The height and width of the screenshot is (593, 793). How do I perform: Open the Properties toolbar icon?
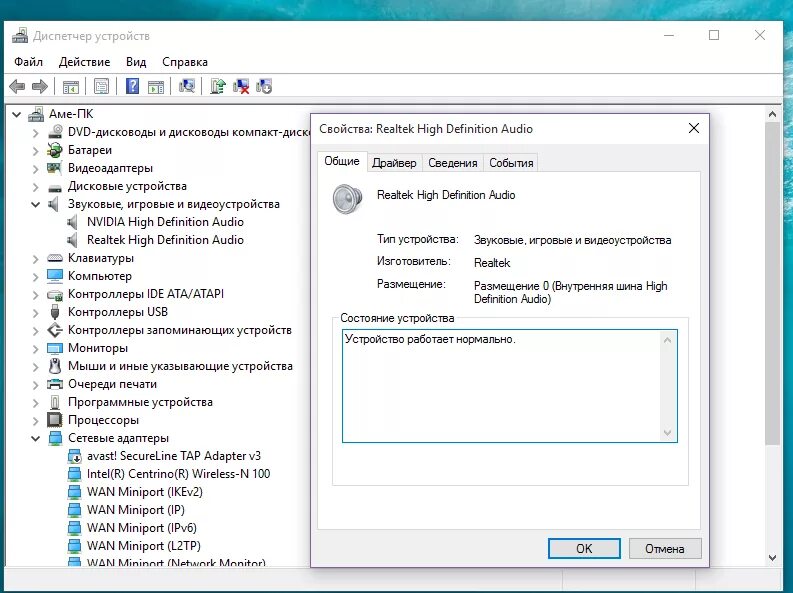(x=101, y=86)
